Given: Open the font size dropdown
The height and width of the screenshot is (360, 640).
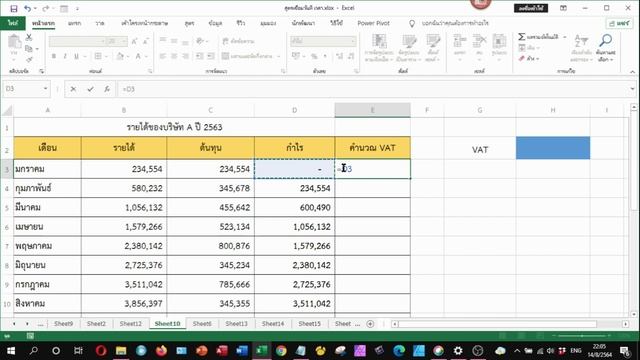Looking at the screenshot, I should 124,41.
